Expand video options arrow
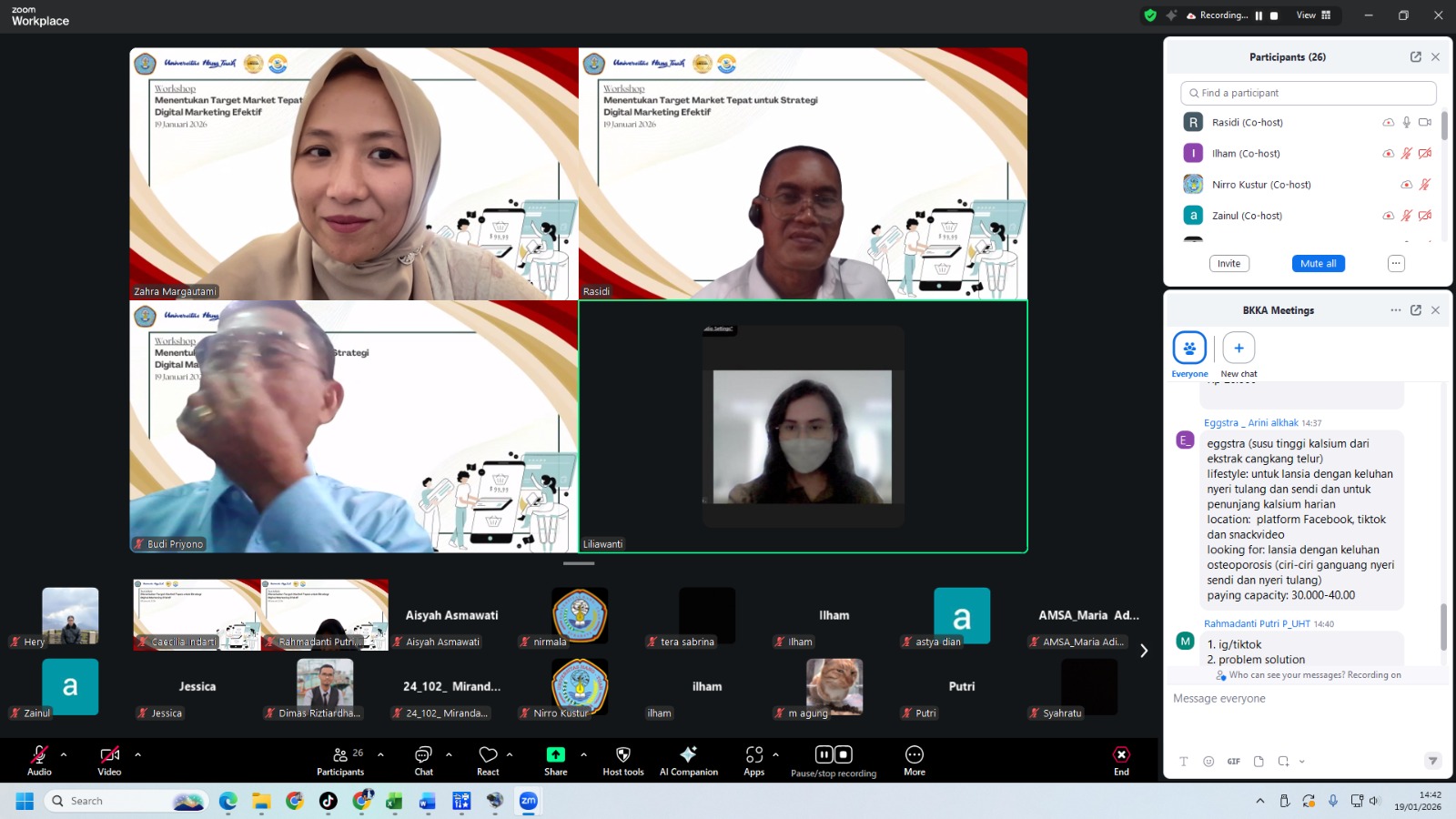 pyautogui.click(x=138, y=754)
